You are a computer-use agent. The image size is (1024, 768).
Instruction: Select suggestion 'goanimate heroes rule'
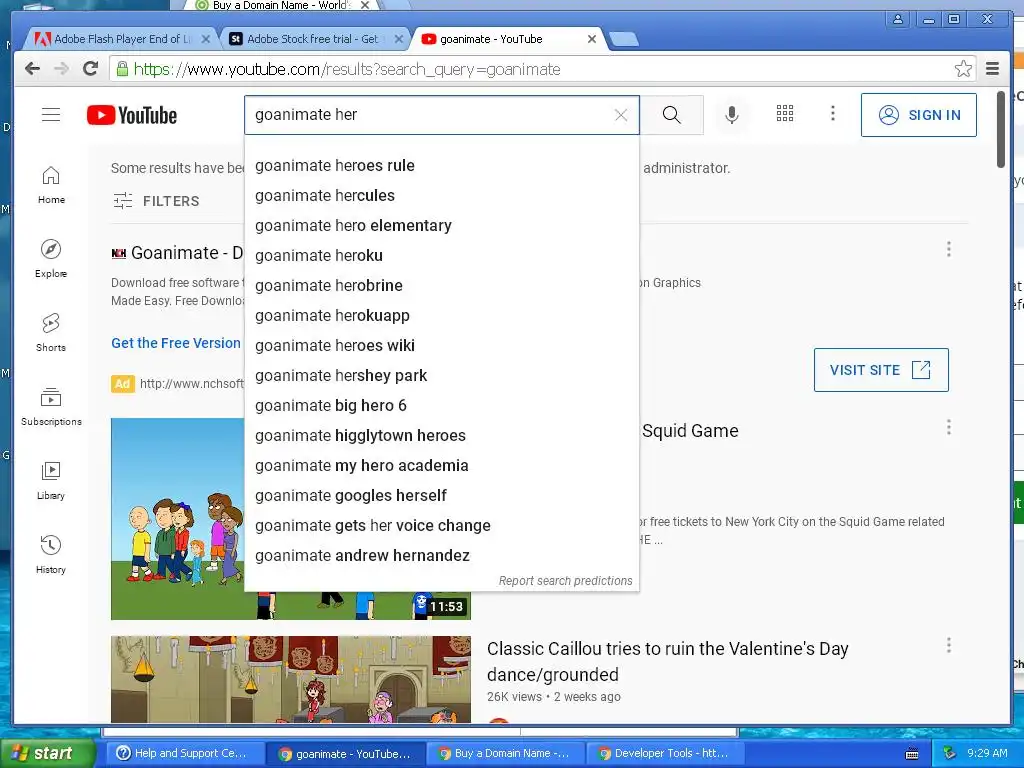[x=442, y=166]
